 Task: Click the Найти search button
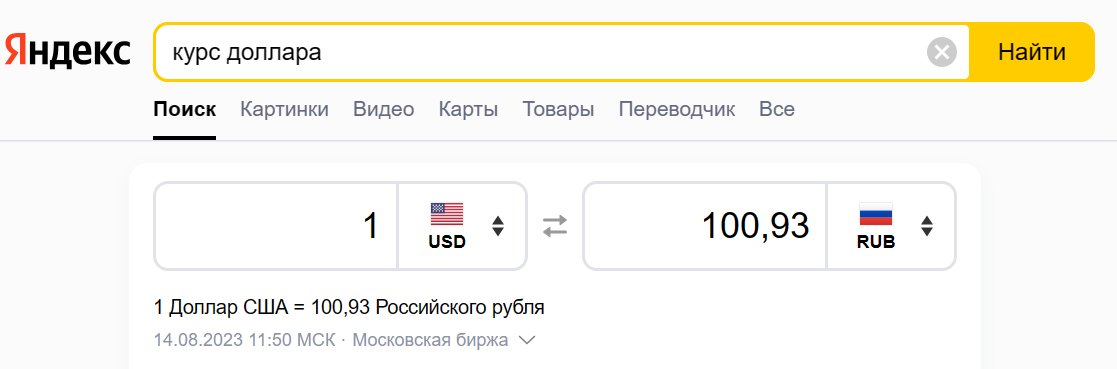[x=1032, y=52]
